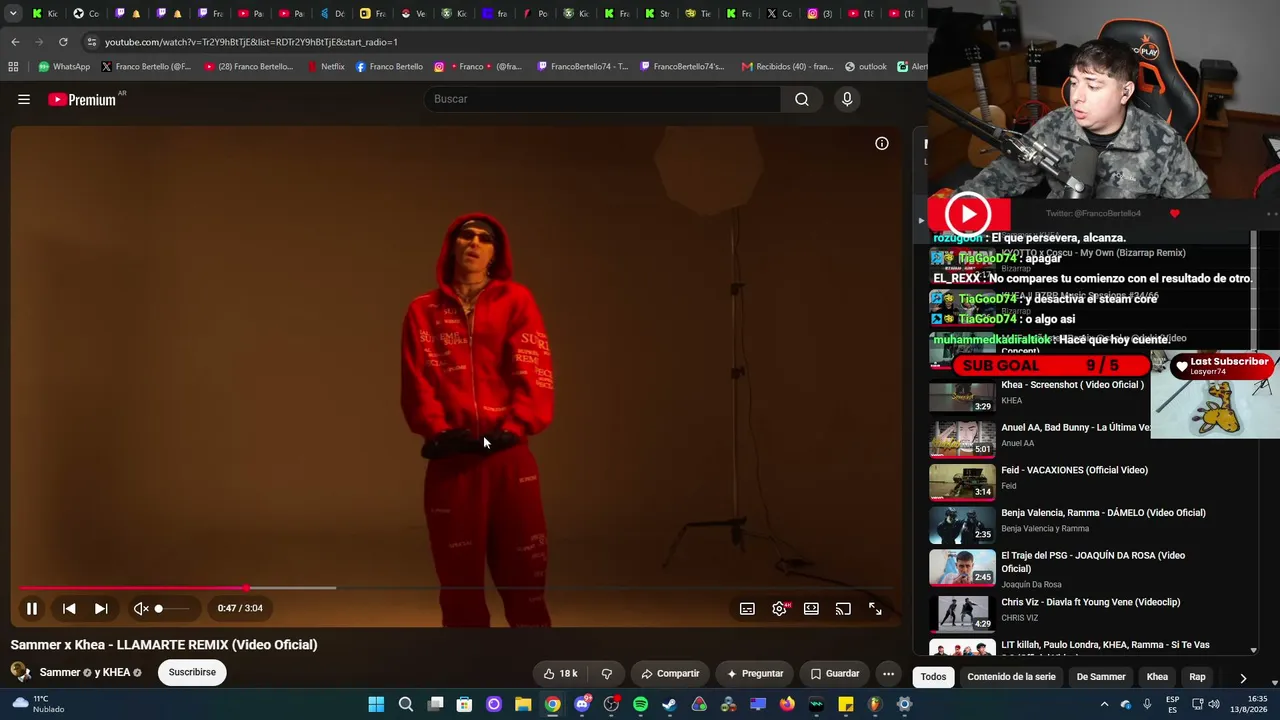Show more filter chips with the arrow
Viewport: 1280px width, 720px height.
pos(1243,678)
